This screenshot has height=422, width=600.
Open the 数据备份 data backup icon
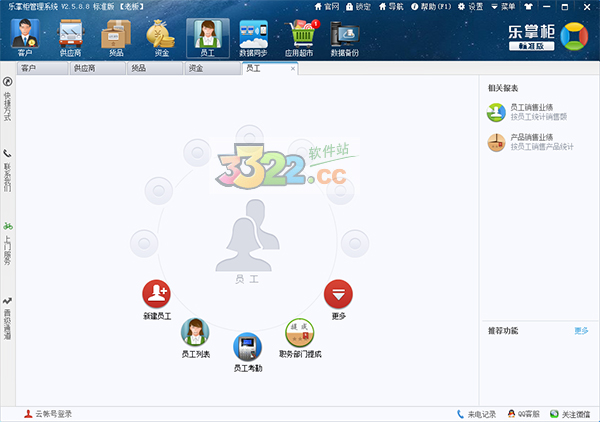[345, 38]
